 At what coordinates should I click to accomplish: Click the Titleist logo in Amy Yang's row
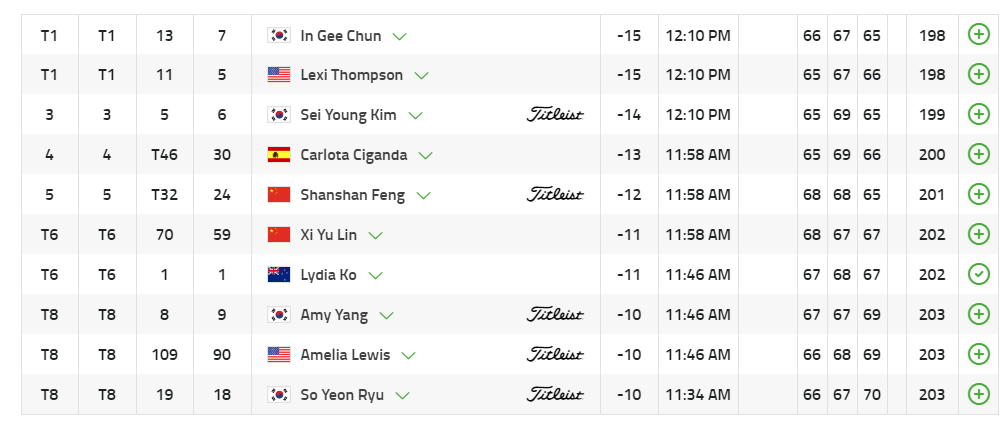coord(555,315)
